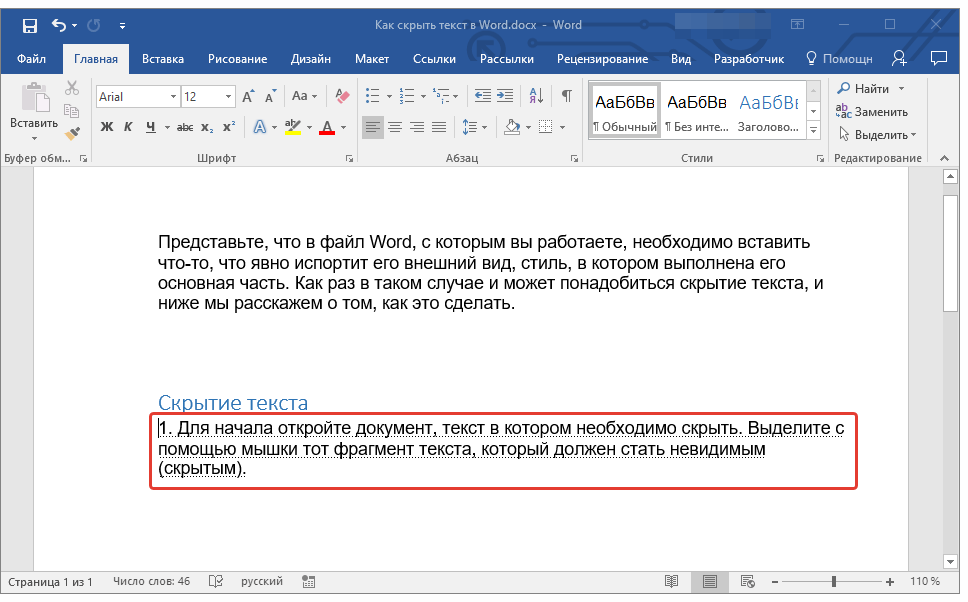Undo the last action

[59, 25]
